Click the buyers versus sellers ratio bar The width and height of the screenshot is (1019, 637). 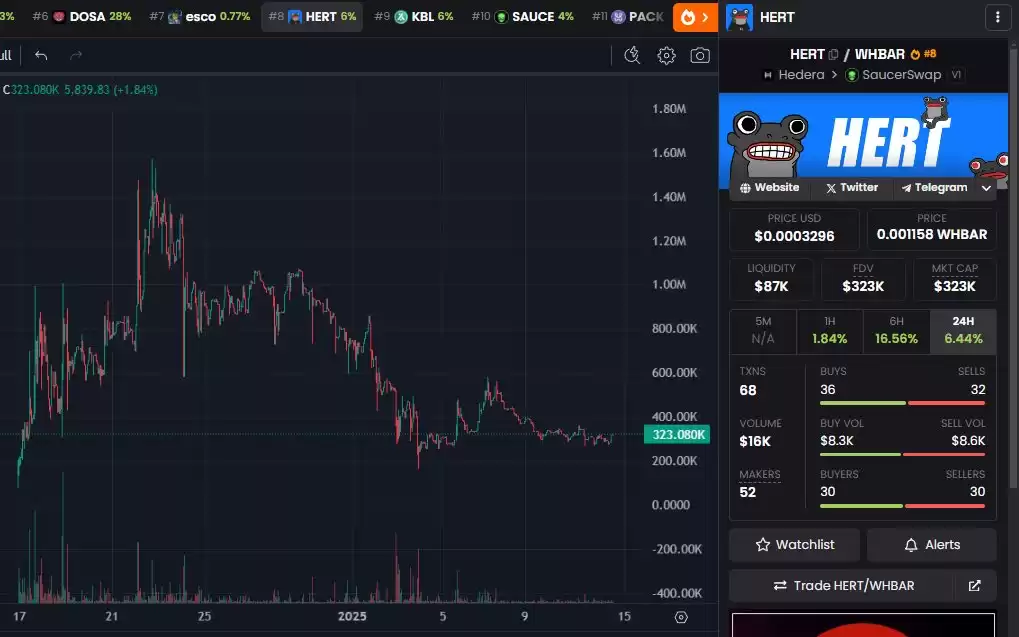click(x=903, y=506)
